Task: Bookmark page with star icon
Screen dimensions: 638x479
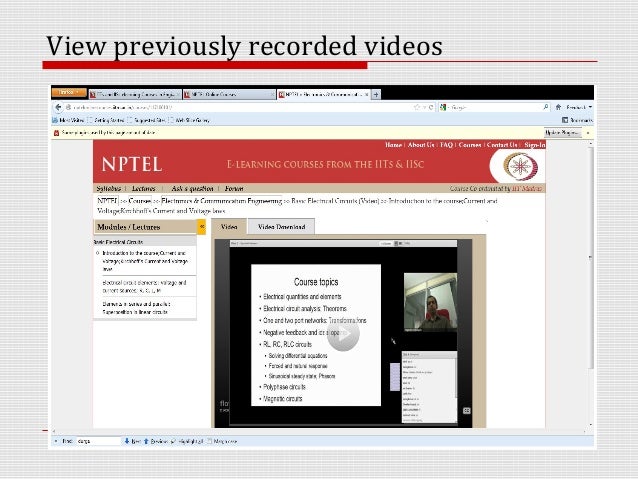Action: pyautogui.click(x=417, y=107)
